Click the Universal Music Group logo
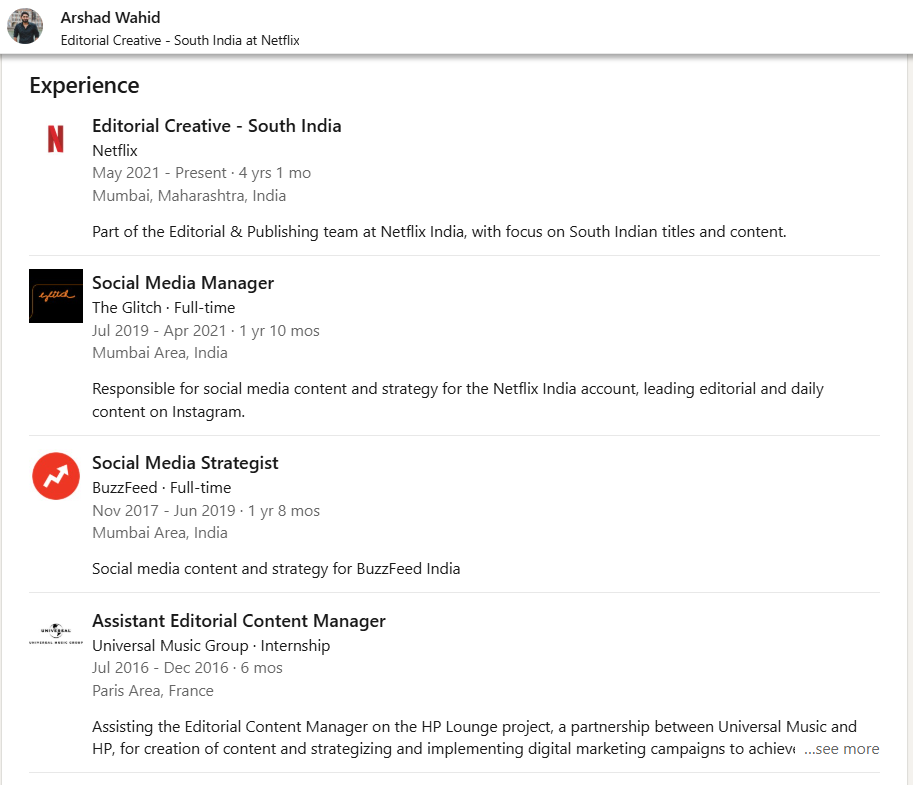 click(x=56, y=634)
